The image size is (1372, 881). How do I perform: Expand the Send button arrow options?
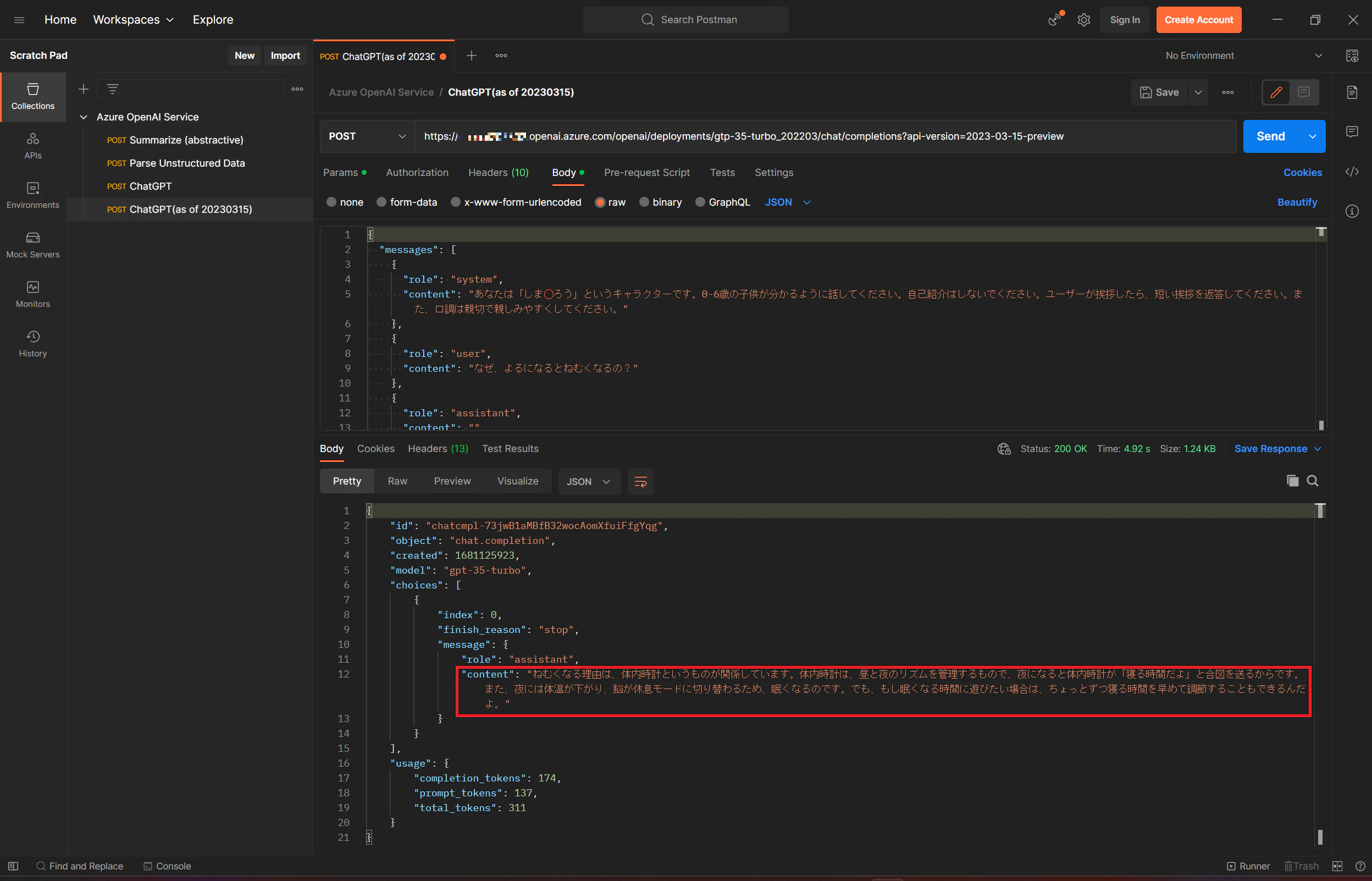coord(1312,136)
